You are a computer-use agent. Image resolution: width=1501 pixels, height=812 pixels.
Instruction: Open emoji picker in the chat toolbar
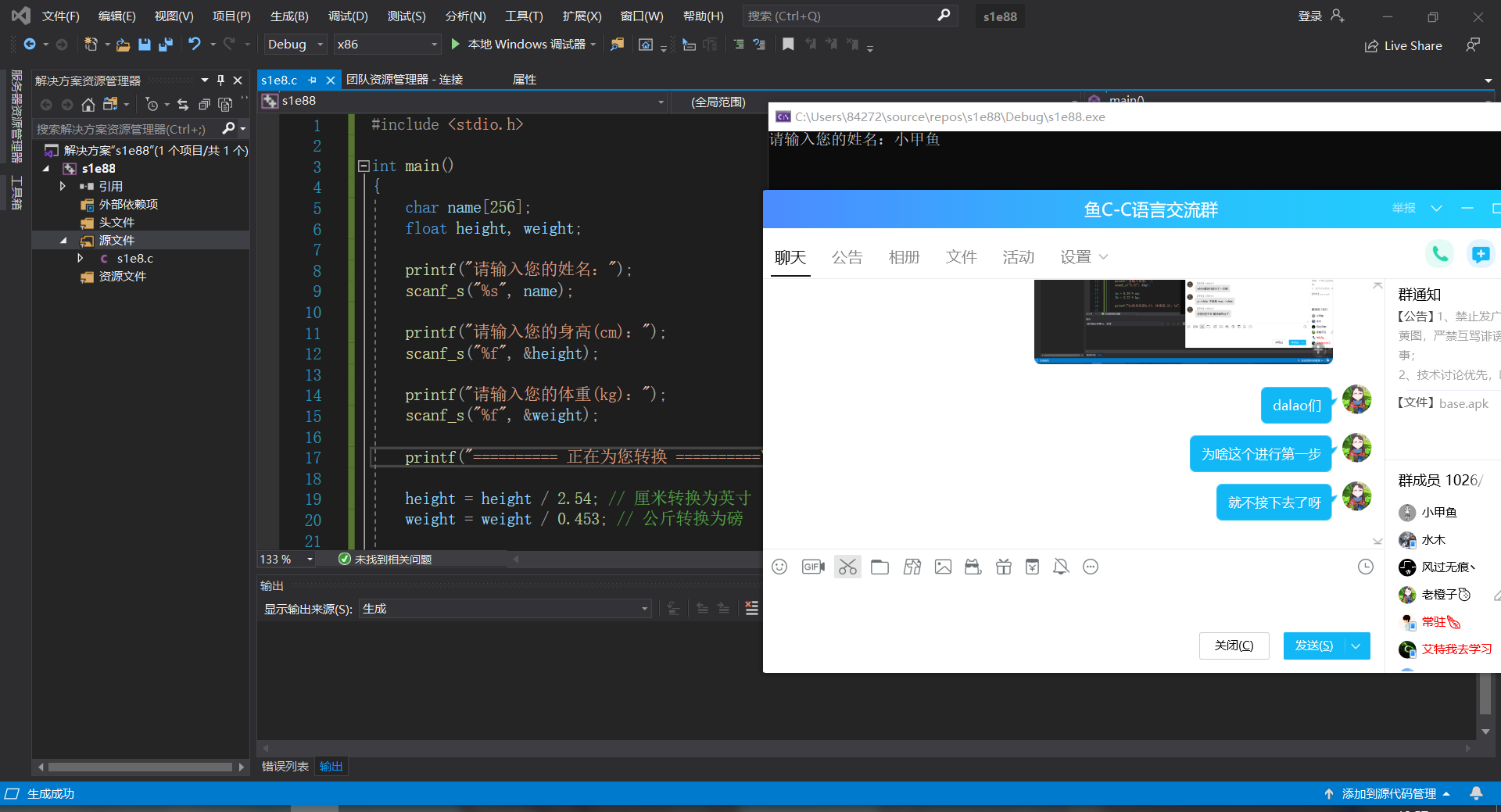pyautogui.click(x=779, y=567)
